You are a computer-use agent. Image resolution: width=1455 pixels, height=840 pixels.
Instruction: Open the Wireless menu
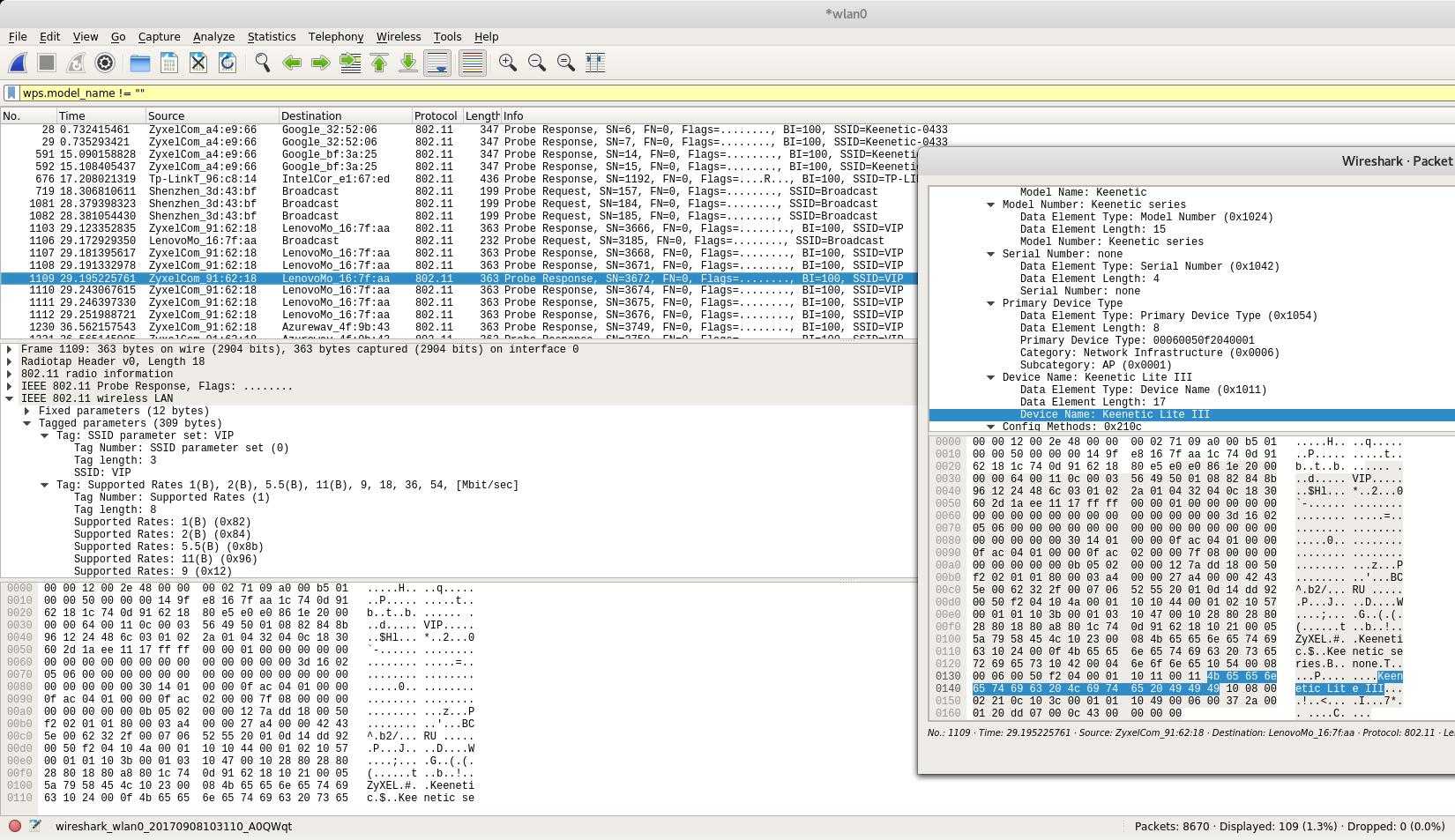point(398,37)
